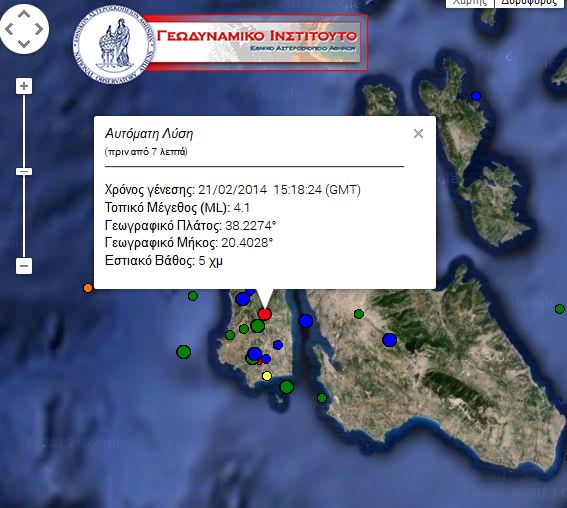Click the zoom slider handle
The height and width of the screenshot is (508, 567).
click(x=24, y=171)
